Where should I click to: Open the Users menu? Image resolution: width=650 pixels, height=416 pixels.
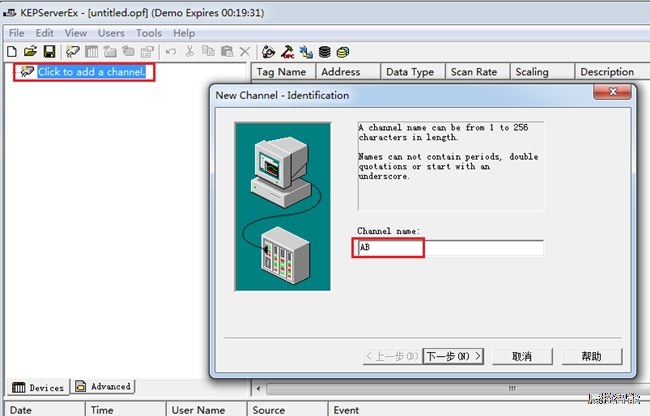coord(111,33)
